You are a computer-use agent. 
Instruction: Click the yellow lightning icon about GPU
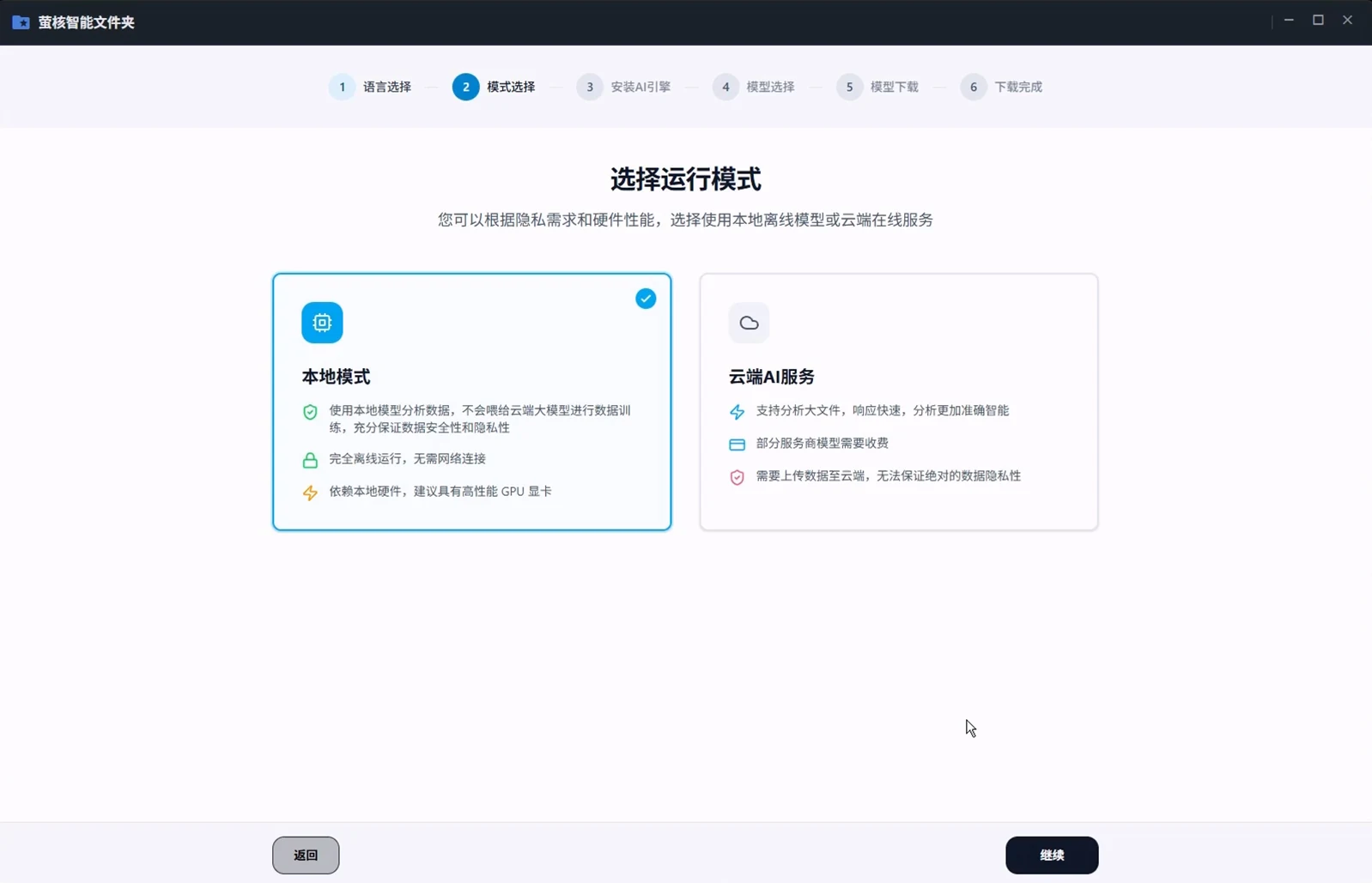click(310, 493)
